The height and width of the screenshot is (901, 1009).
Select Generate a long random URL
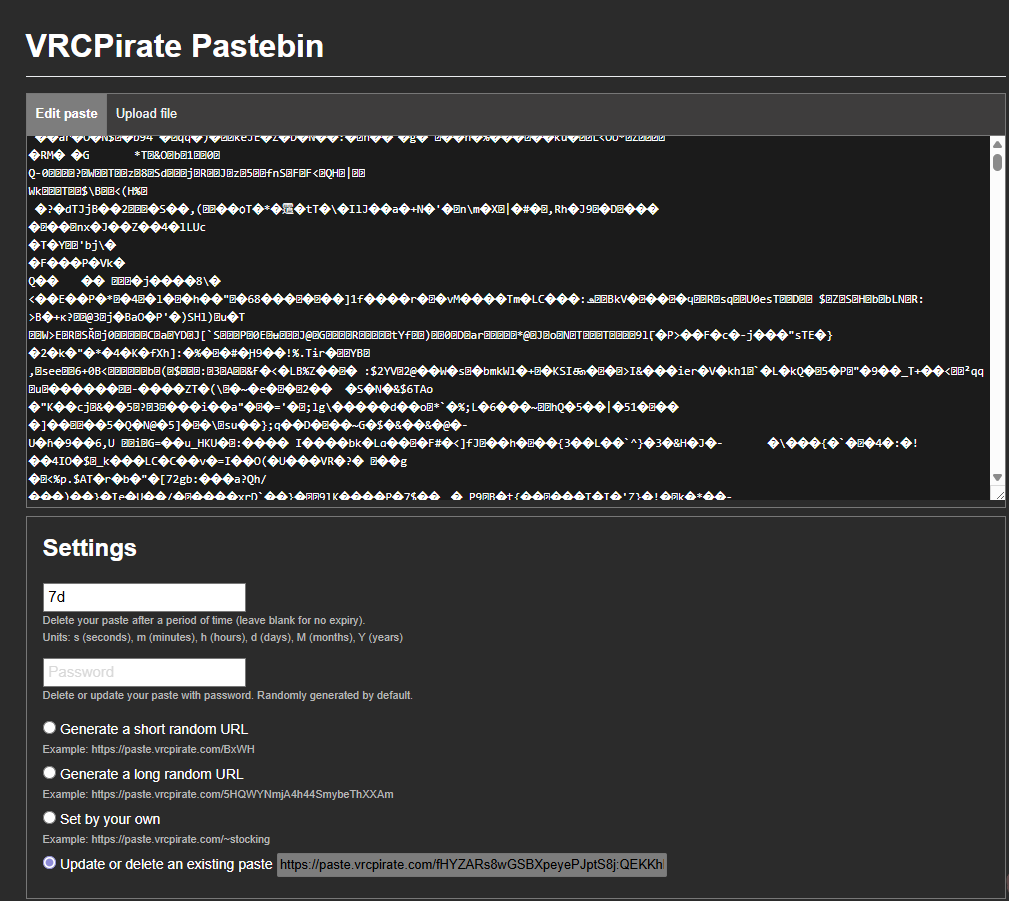click(x=50, y=773)
